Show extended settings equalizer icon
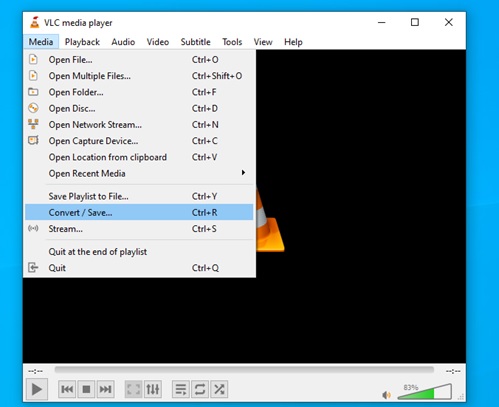Image resolution: width=499 pixels, height=407 pixels. click(x=153, y=389)
